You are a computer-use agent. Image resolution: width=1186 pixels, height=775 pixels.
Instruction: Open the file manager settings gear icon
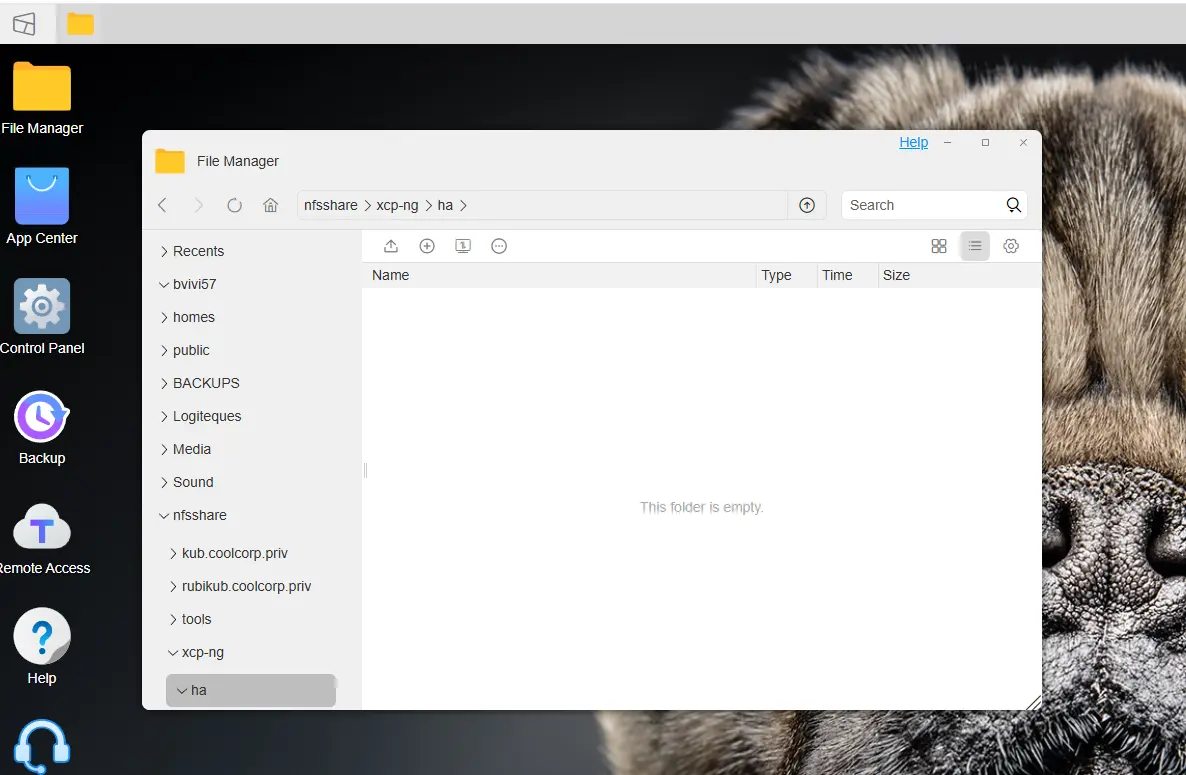point(1011,246)
